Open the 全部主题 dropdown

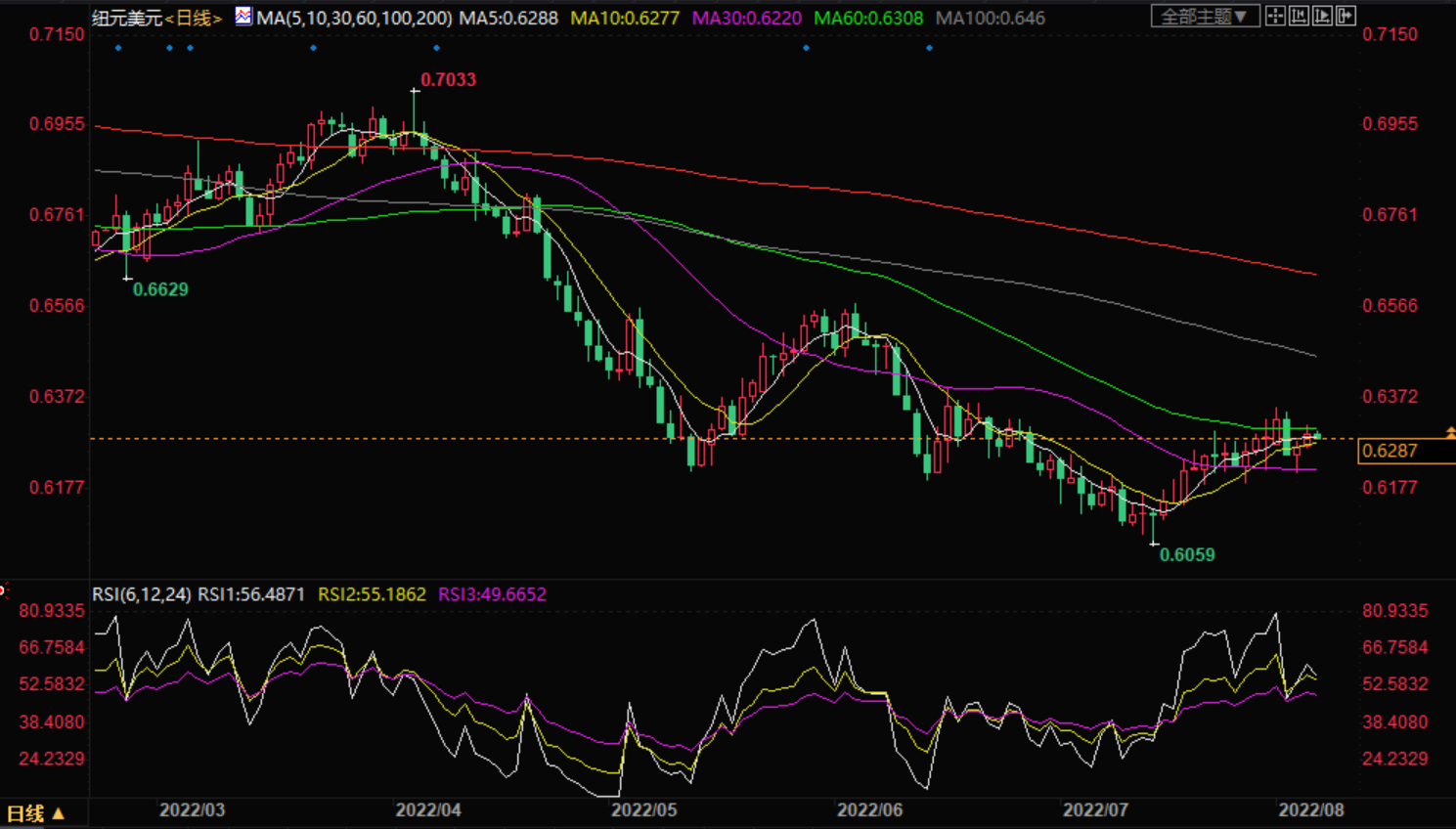click(1204, 17)
